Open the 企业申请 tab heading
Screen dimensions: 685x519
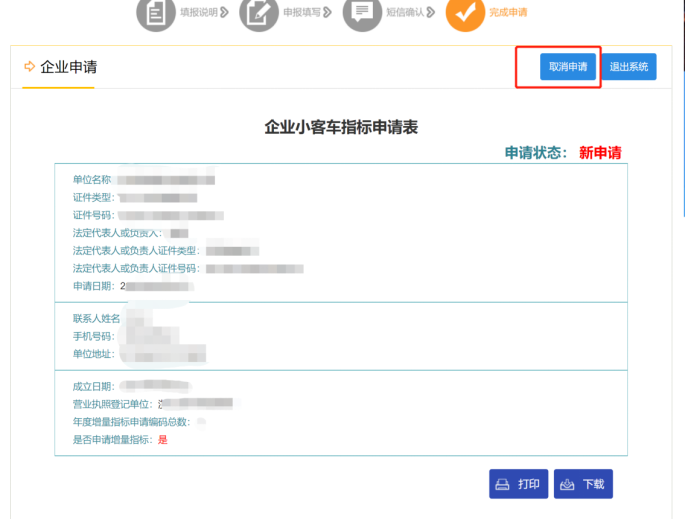(x=68, y=67)
